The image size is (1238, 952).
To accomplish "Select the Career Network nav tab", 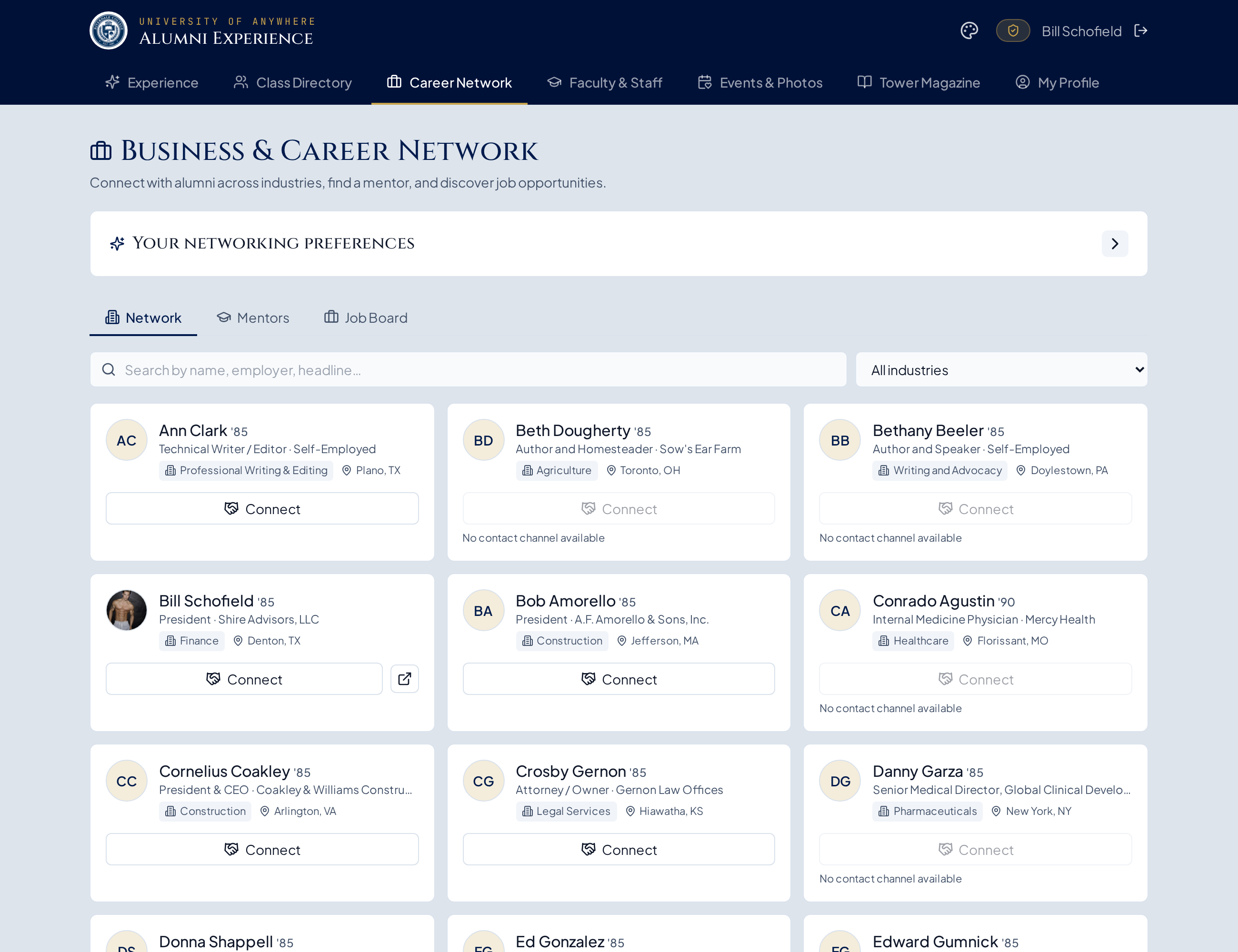I will click(449, 83).
